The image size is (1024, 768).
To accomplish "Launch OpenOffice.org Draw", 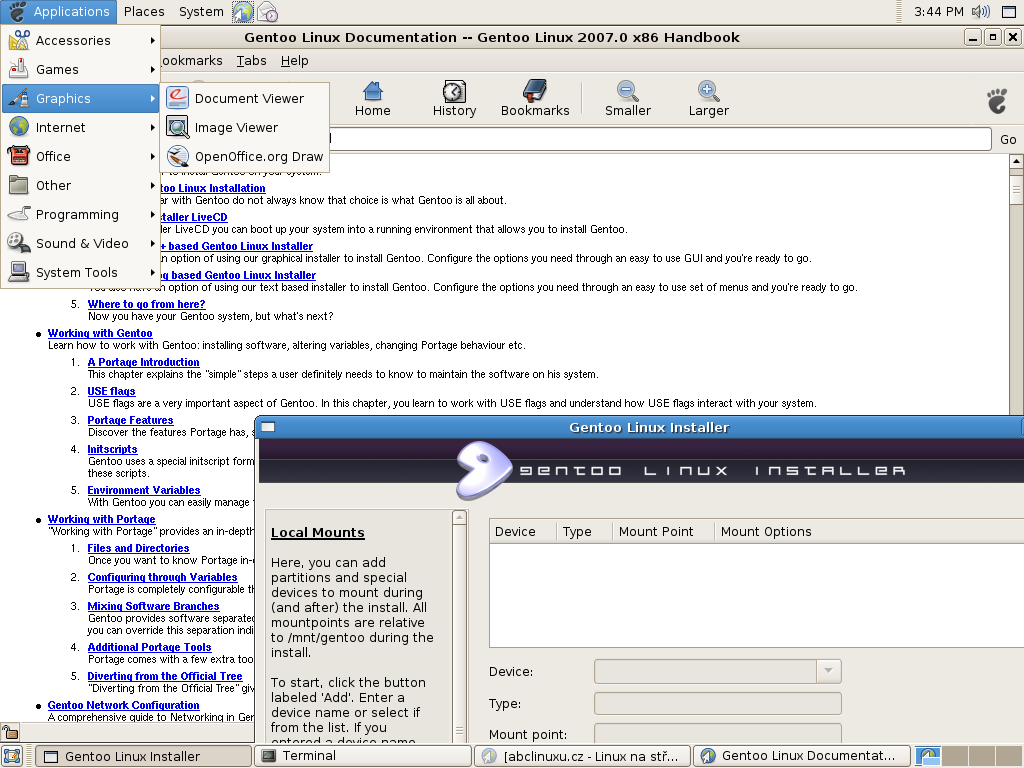I will (x=244, y=157).
